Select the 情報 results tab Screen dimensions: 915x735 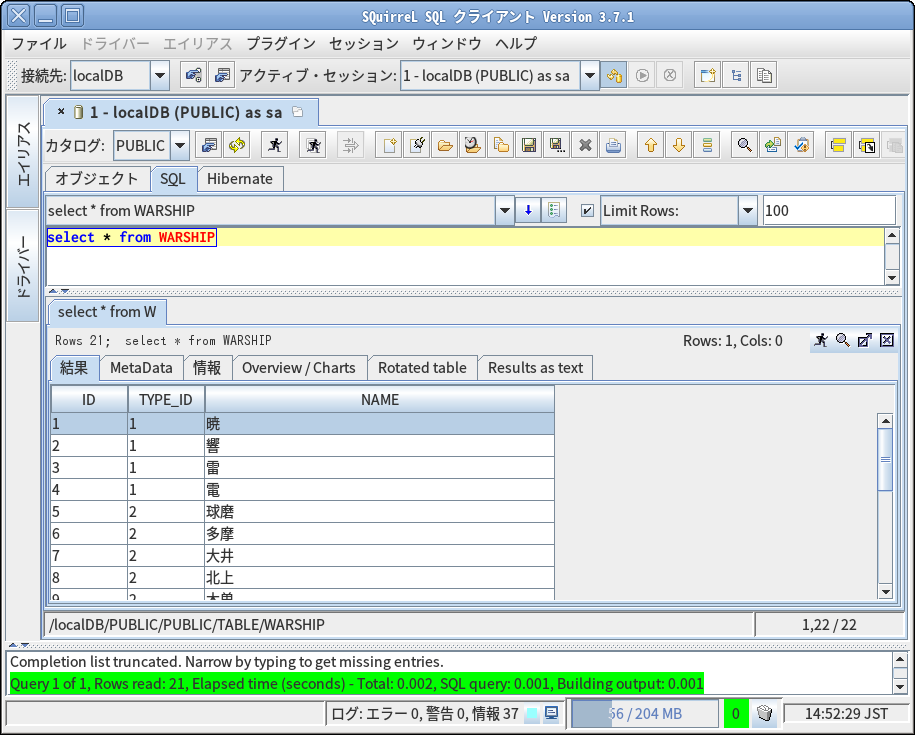tap(207, 368)
